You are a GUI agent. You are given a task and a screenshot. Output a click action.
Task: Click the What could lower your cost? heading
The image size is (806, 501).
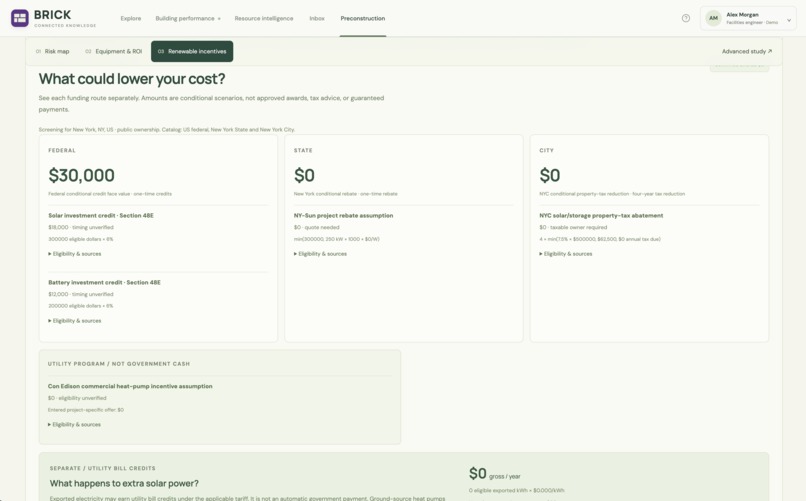click(x=132, y=79)
